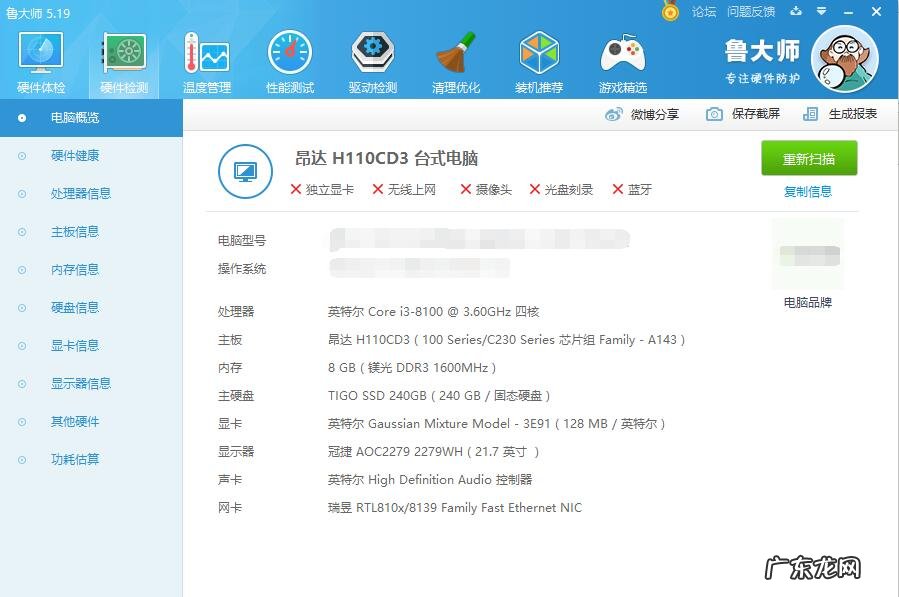Screen dimensions: 899x597
Task: Launch the 性能测试 performance test
Action: 289,60
